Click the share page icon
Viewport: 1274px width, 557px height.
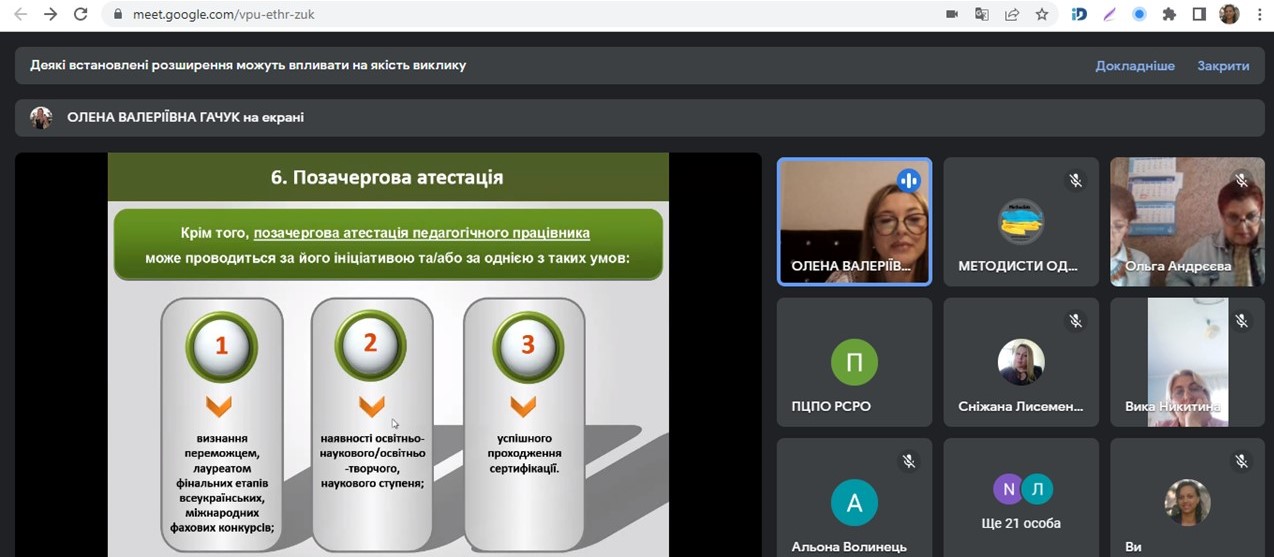click(x=1012, y=14)
